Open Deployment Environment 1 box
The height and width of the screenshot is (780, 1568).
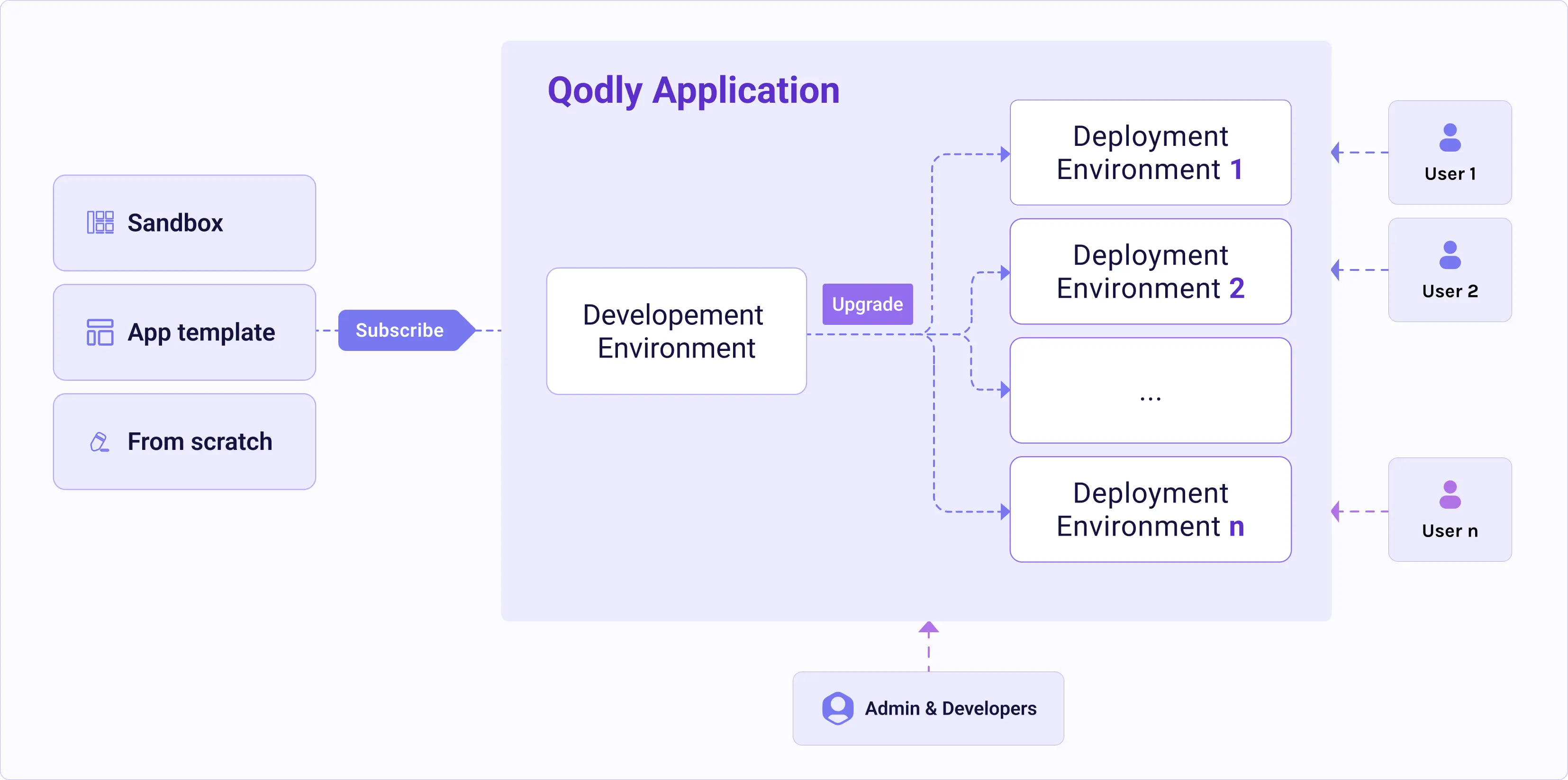(1151, 152)
